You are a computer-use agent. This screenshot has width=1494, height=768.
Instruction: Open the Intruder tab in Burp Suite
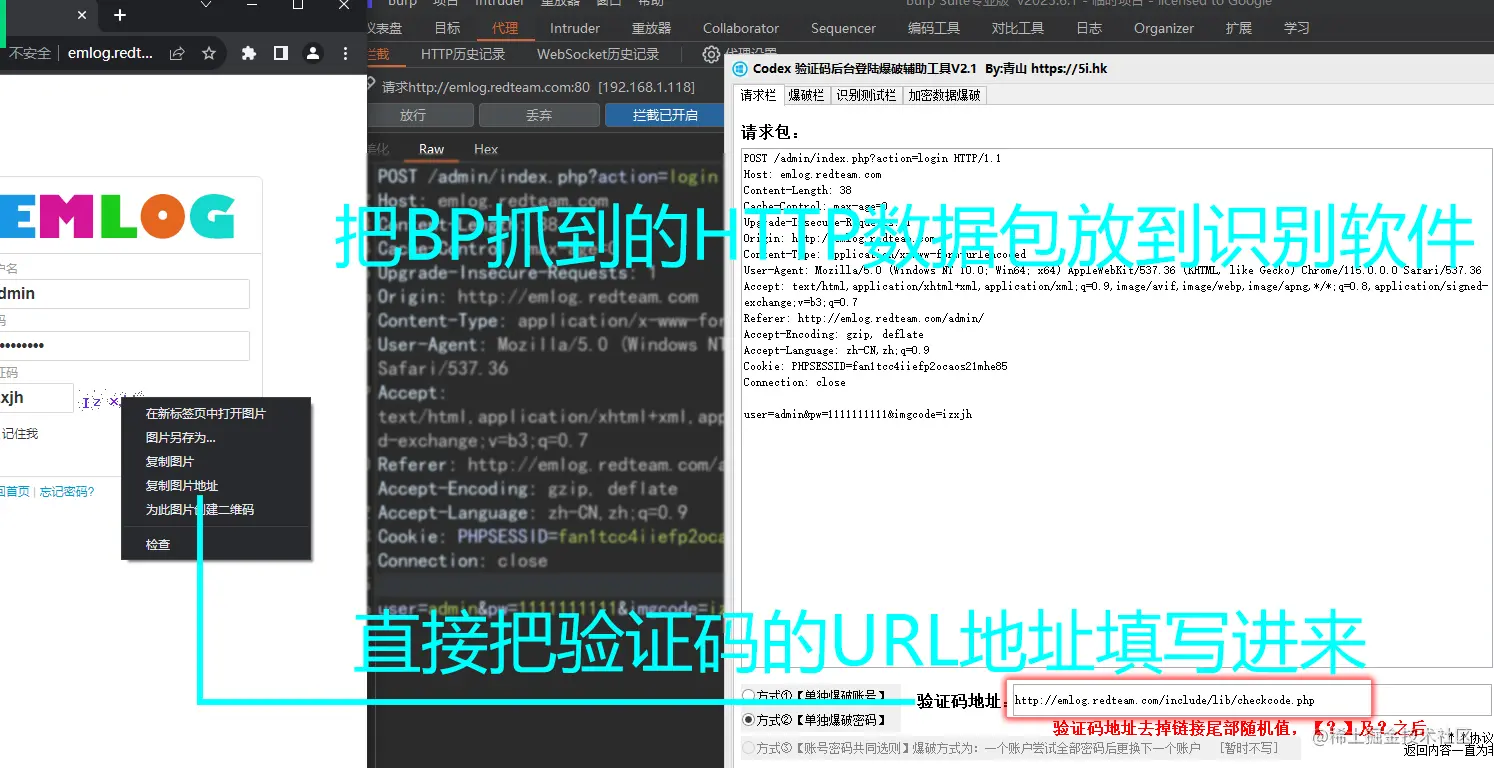[575, 28]
